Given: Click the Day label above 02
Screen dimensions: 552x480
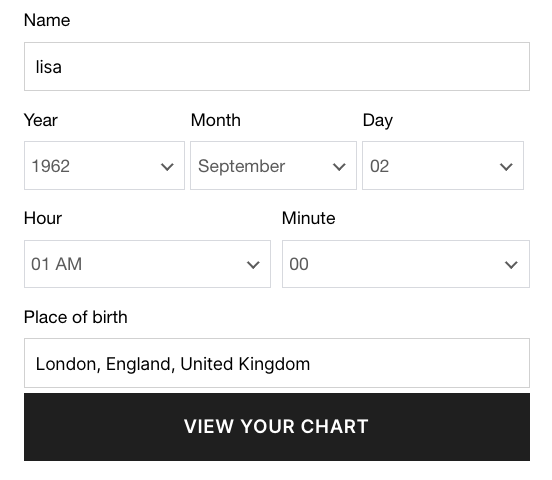Looking at the screenshot, I should click(377, 121).
